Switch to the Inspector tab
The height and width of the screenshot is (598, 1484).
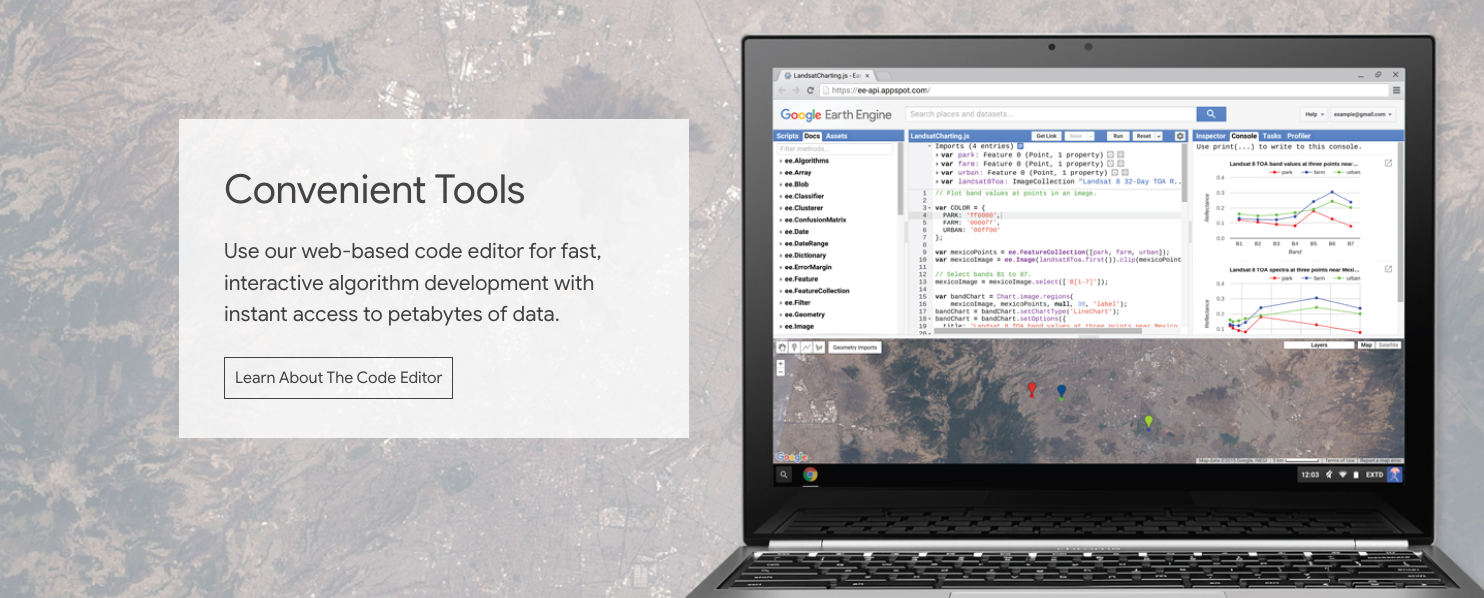pos(1210,136)
